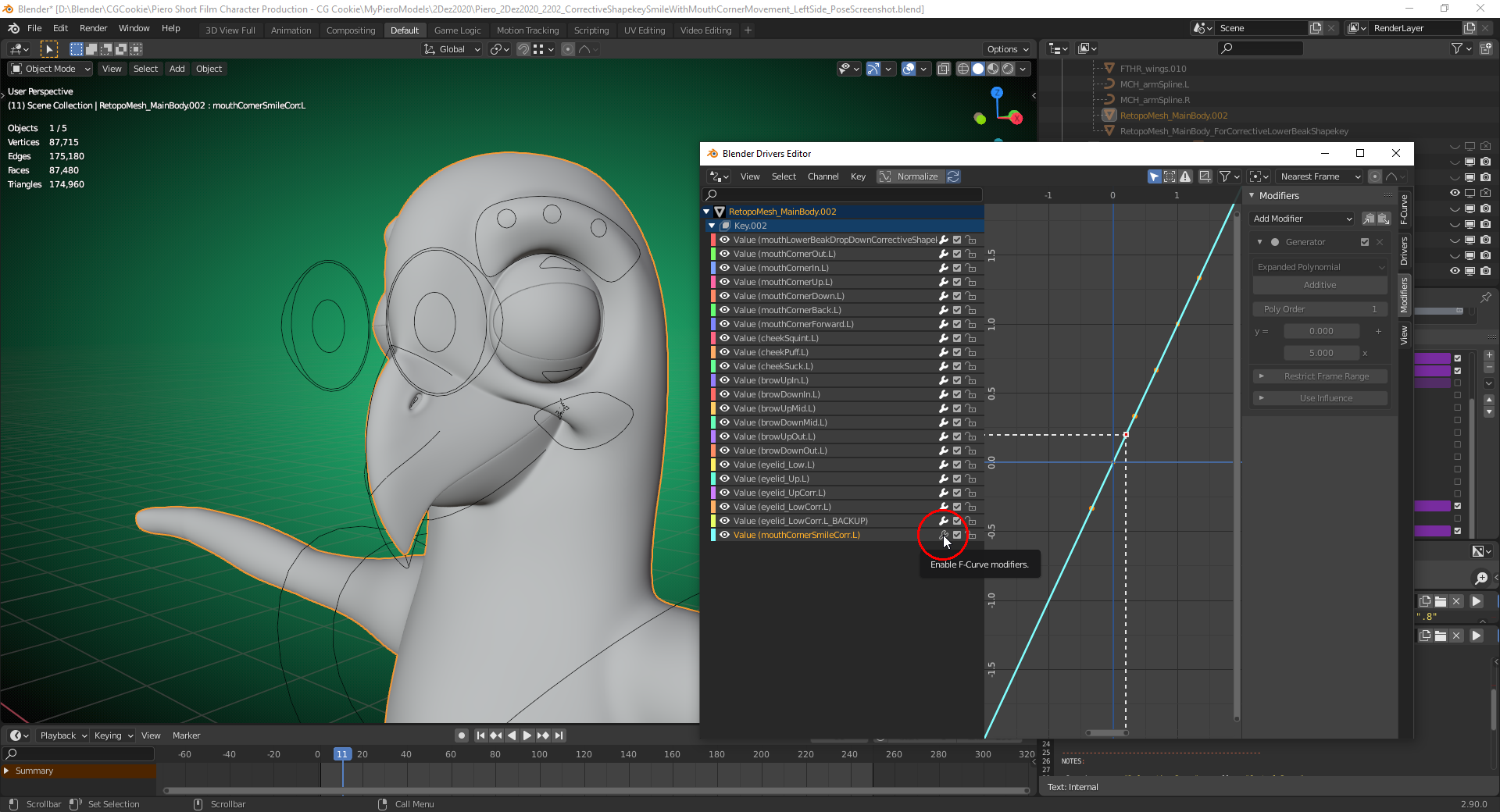
Task: Toggle modifiers checkbox for browDownOut.L
Action: [x=957, y=451]
